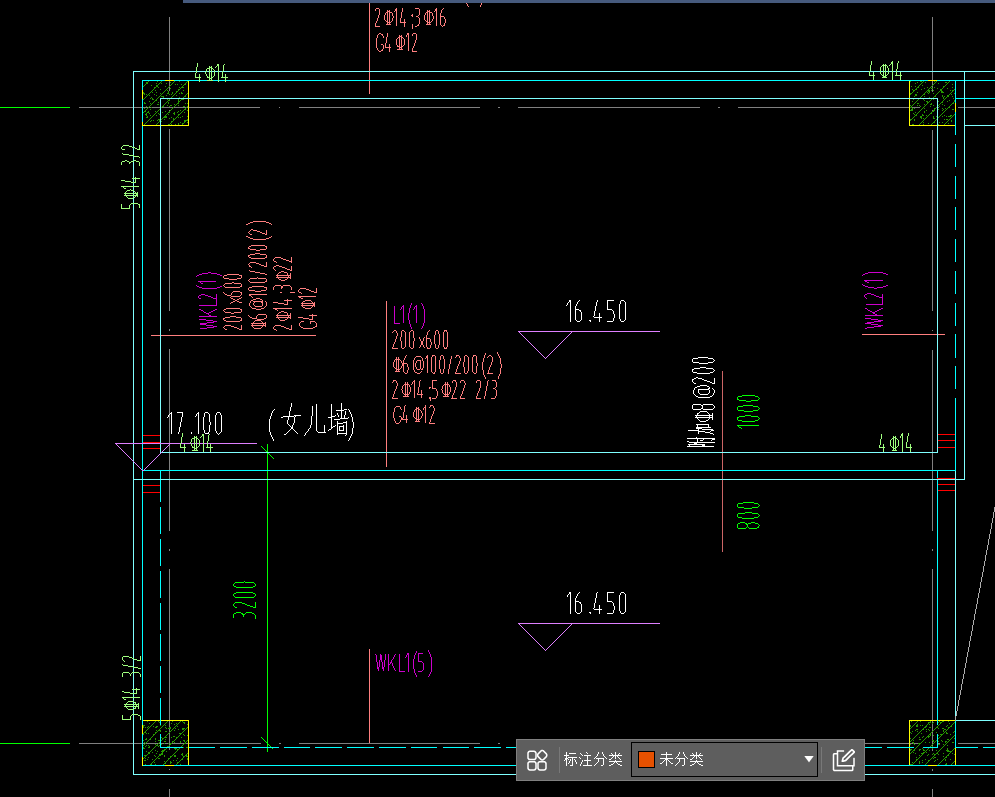The image size is (995, 797).
Task: Click the 标注分类 label in the toolbar
Action: pos(593,760)
